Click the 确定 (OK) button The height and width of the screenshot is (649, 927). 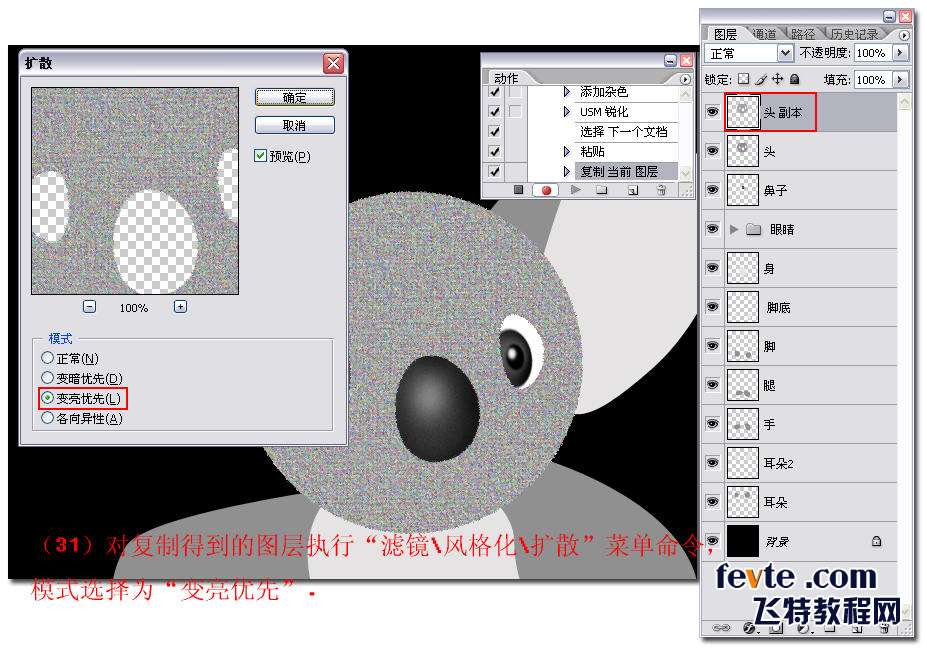pyautogui.click(x=294, y=97)
